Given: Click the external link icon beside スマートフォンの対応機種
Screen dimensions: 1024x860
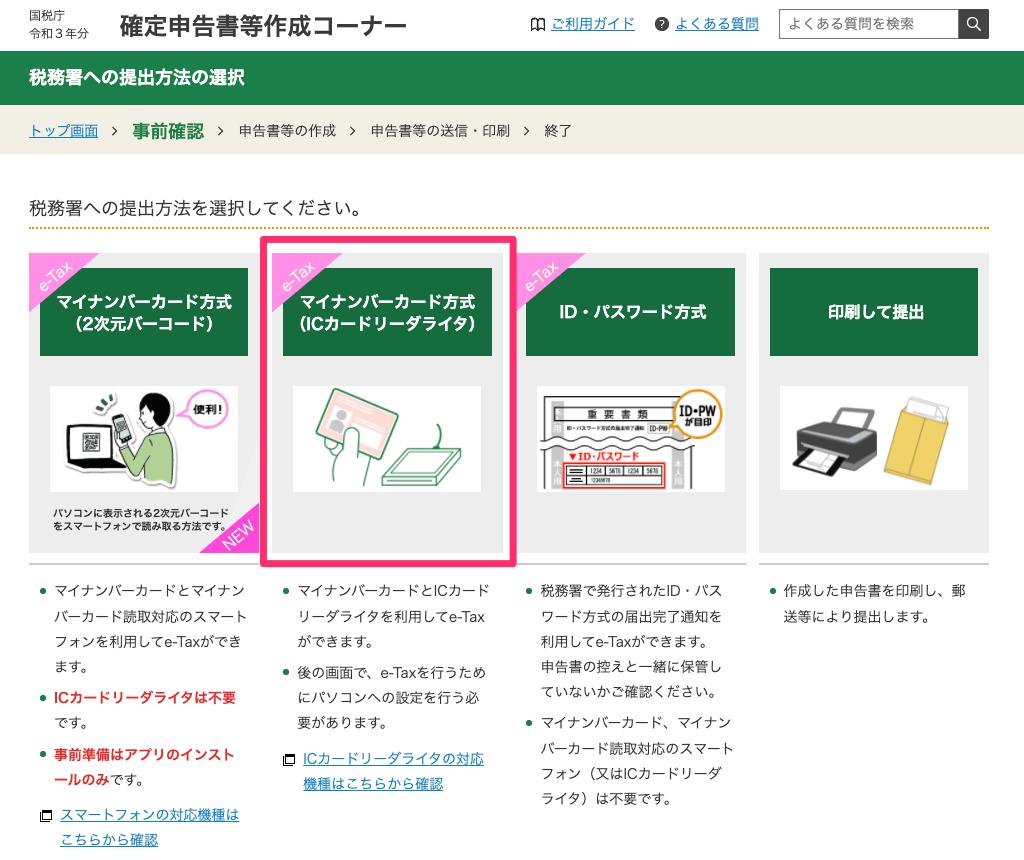Looking at the screenshot, I should point(46,816).
